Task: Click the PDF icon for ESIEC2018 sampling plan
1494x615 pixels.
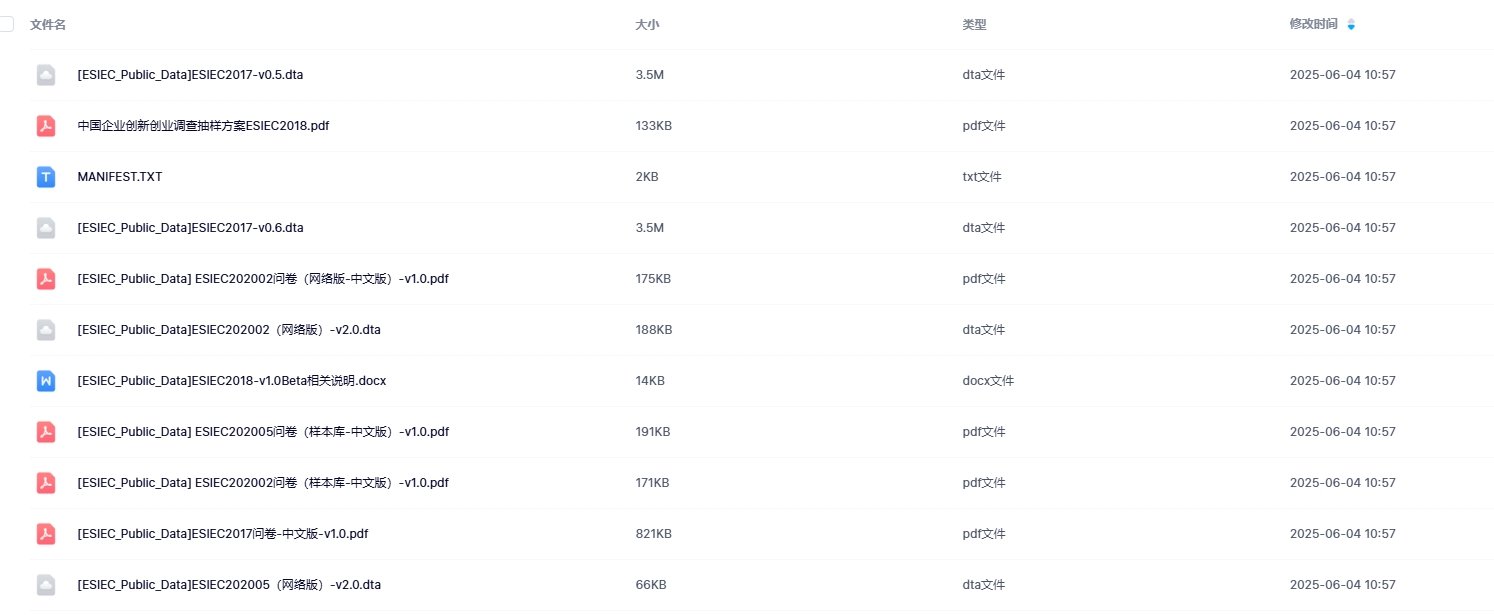Action: pyautogui.click(x=46, y=126)
